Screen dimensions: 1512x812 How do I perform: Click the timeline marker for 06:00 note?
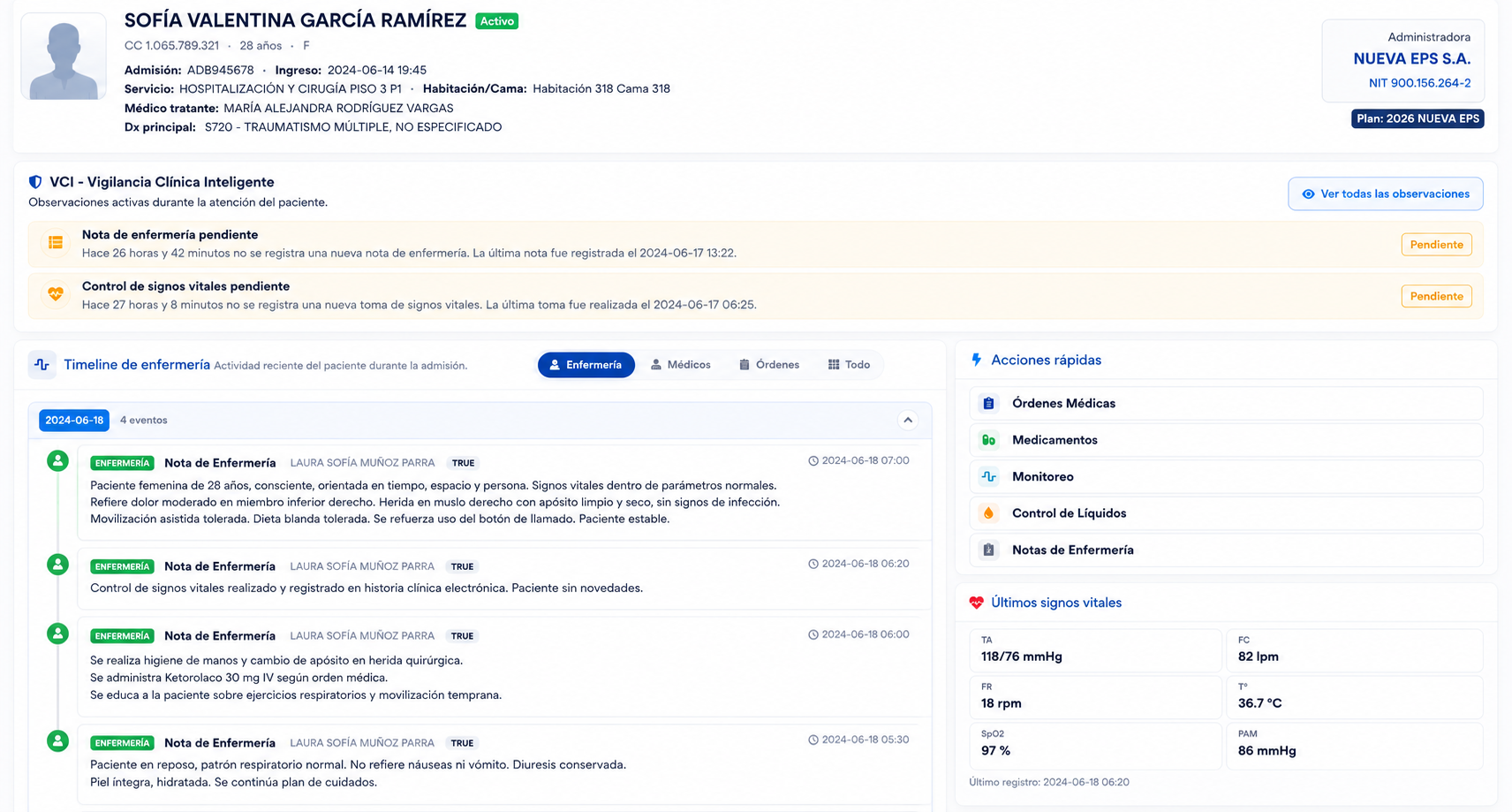tap(58, 634)
